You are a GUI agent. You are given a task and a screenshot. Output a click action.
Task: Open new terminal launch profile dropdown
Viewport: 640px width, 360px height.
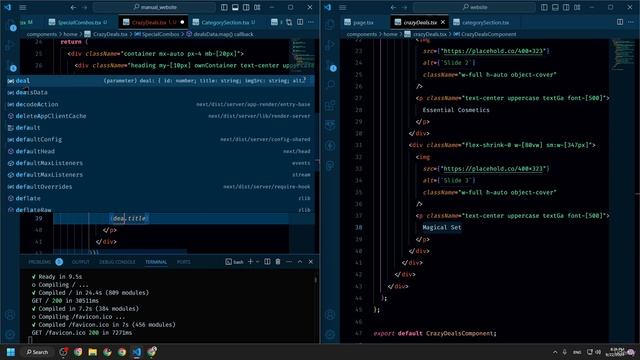click(x=258, y=262)
